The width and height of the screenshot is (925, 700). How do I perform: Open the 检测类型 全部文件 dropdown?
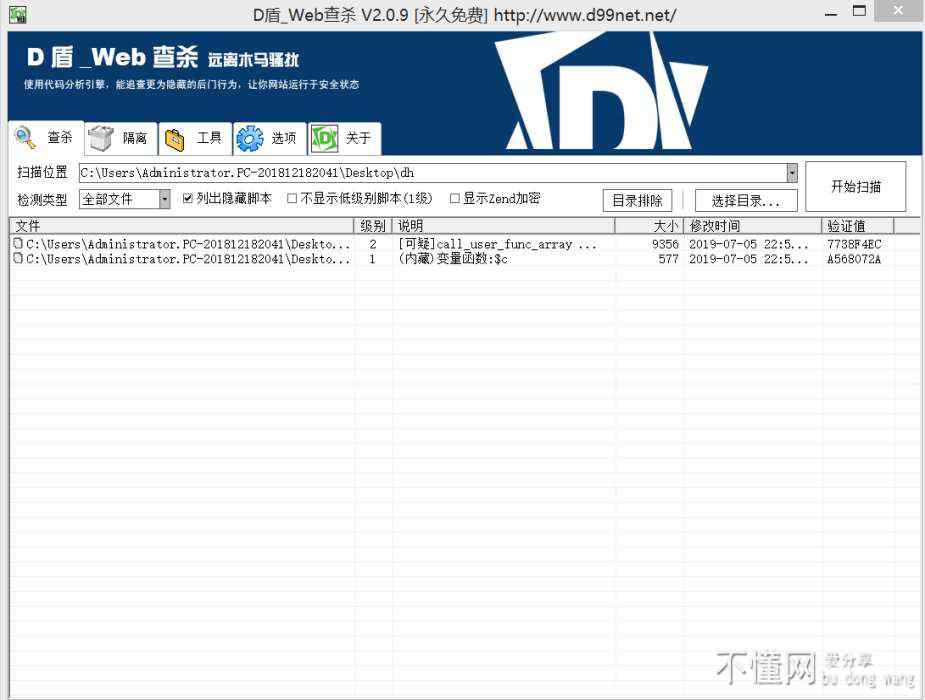(165, 200)
